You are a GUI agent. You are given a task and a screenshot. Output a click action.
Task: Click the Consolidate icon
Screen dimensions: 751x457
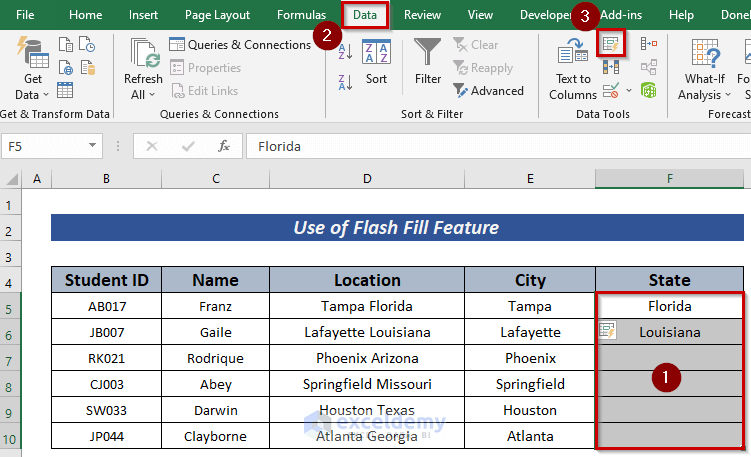[648, 43]
